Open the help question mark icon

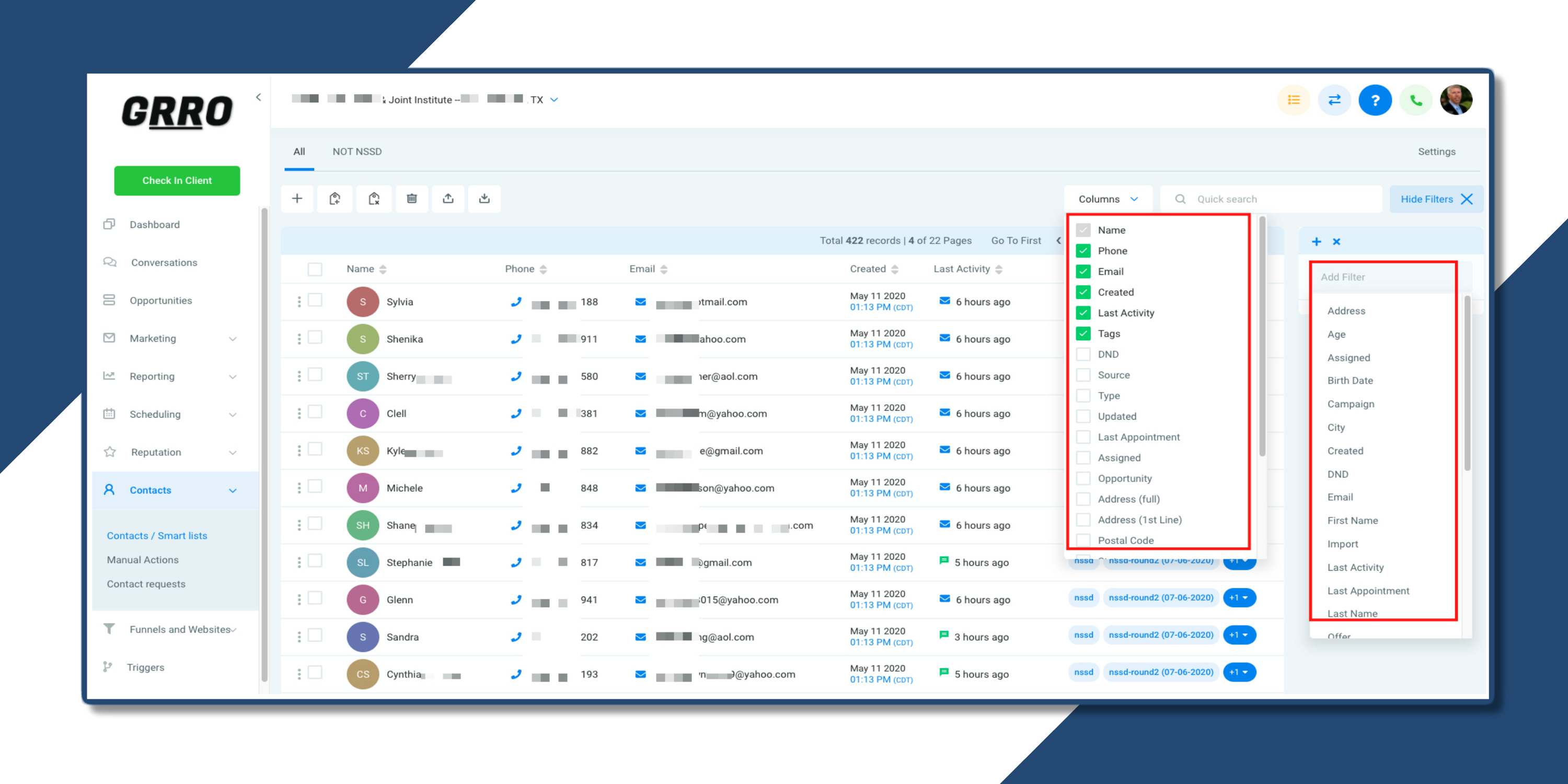(1375, 100)
